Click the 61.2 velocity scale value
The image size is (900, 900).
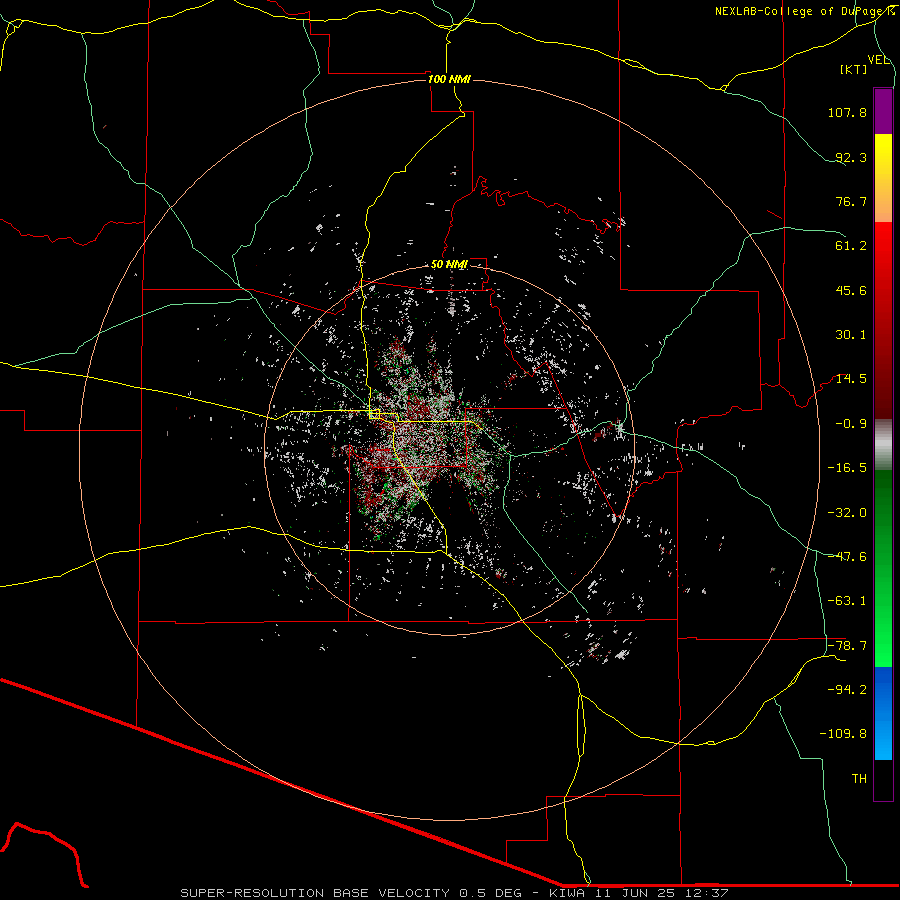pos(851,246)
